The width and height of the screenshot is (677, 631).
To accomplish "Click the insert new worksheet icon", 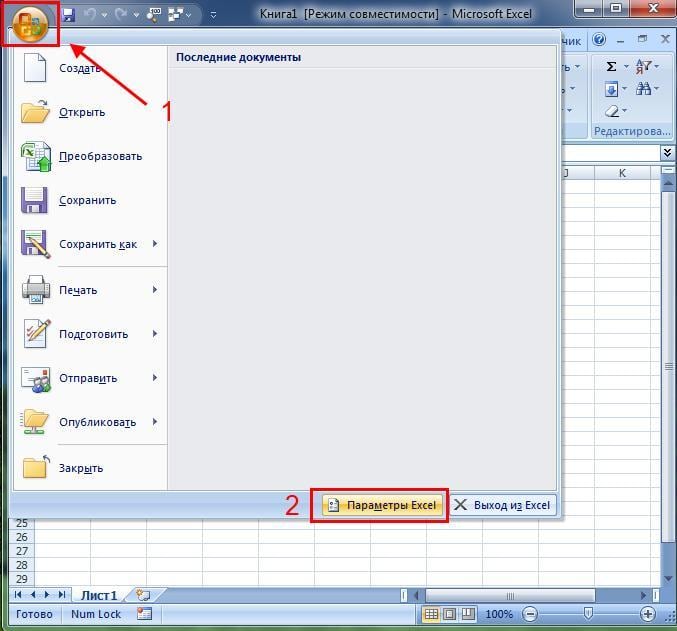I will (x=143, y=594).
